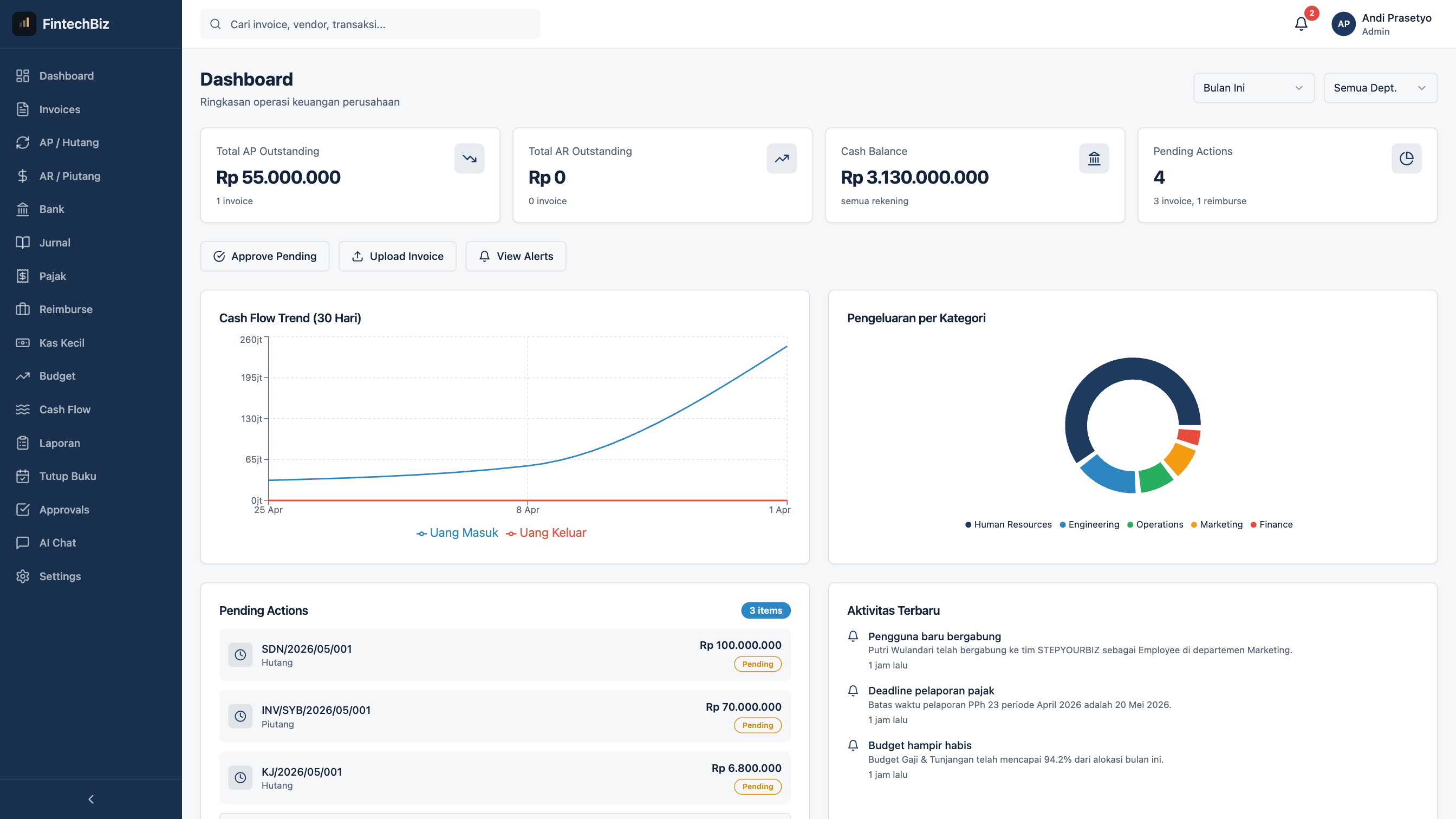Click the Approve Pending button
This screenshot has height=819, width=1456.
click(x=264, y=256)
